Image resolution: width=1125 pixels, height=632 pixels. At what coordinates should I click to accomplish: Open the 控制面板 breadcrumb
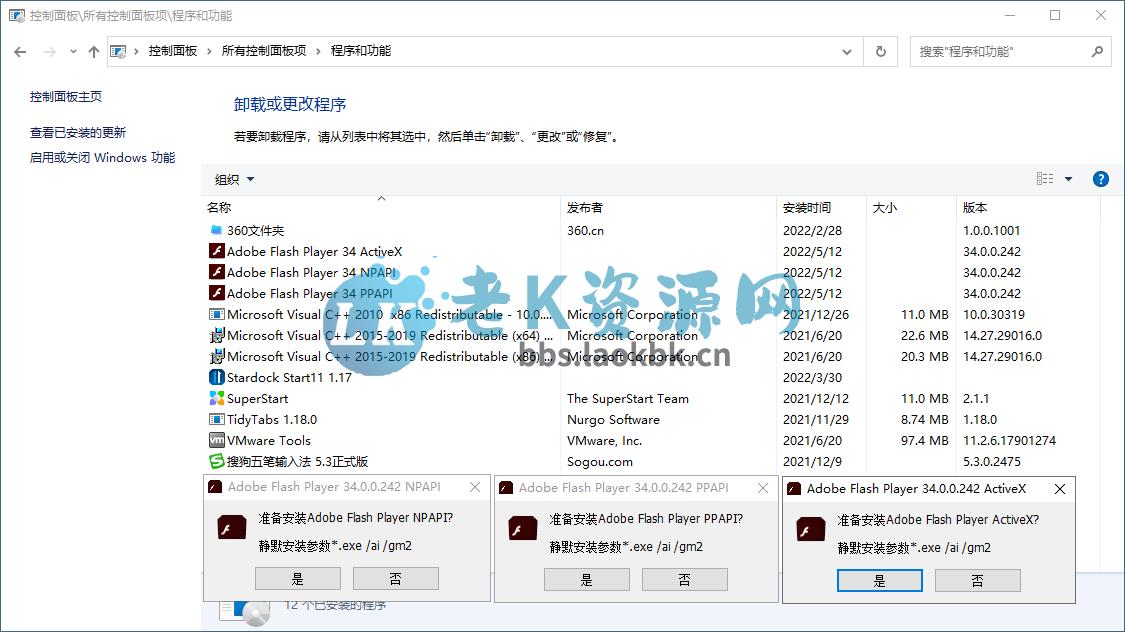[173, 51]
